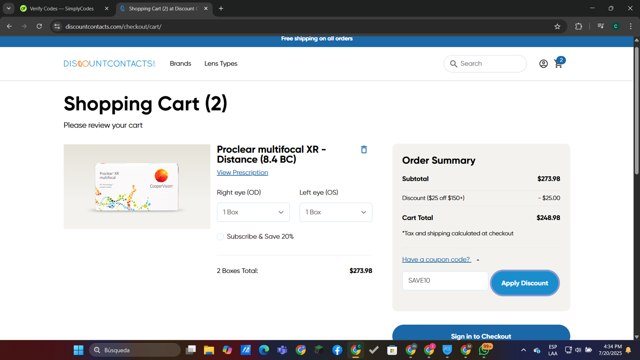Open the tab search dropdown arrow
The height and width of the screenshot is (360, 640).
[9, 9]
